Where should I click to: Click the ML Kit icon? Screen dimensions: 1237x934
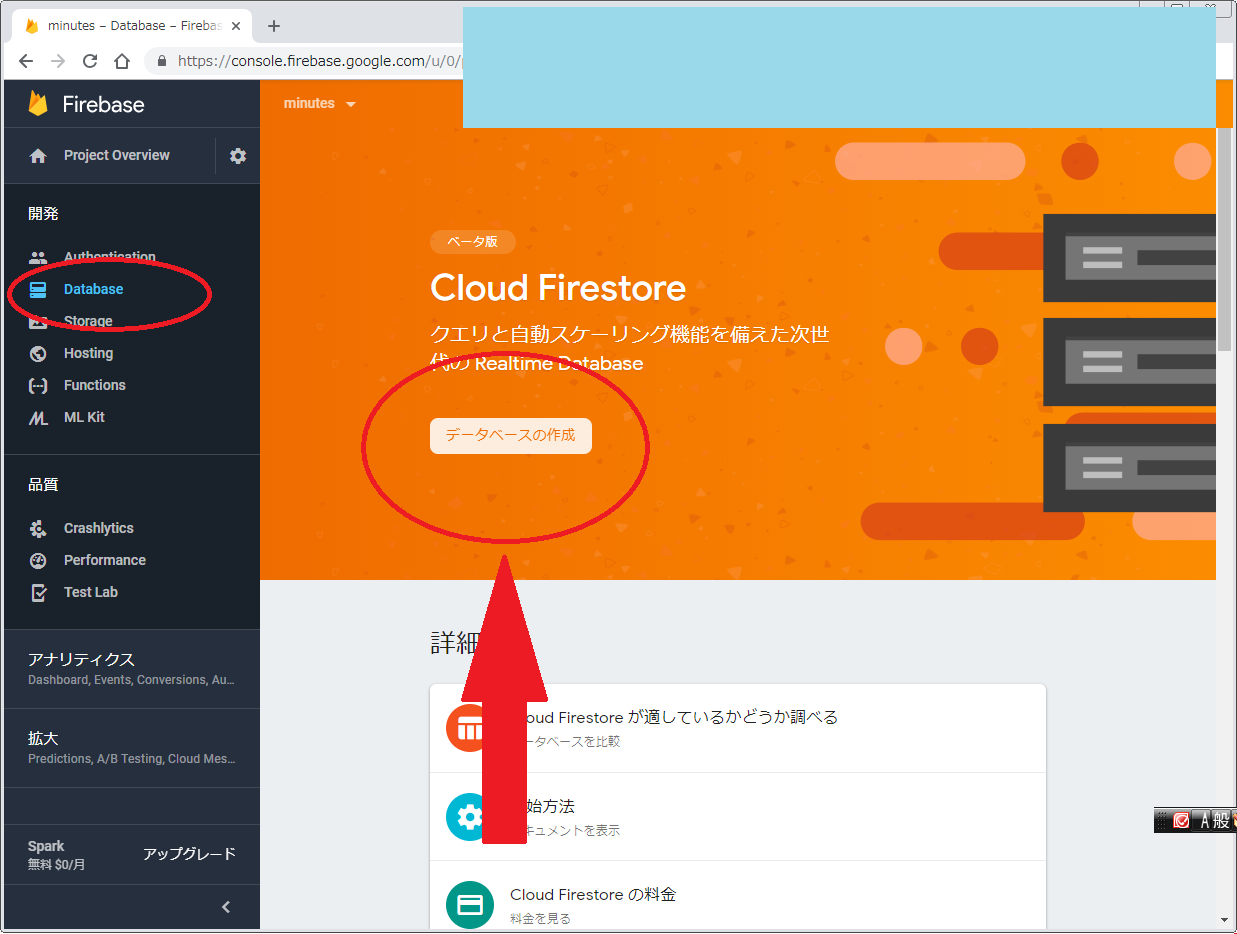click(x=38, y=418)
